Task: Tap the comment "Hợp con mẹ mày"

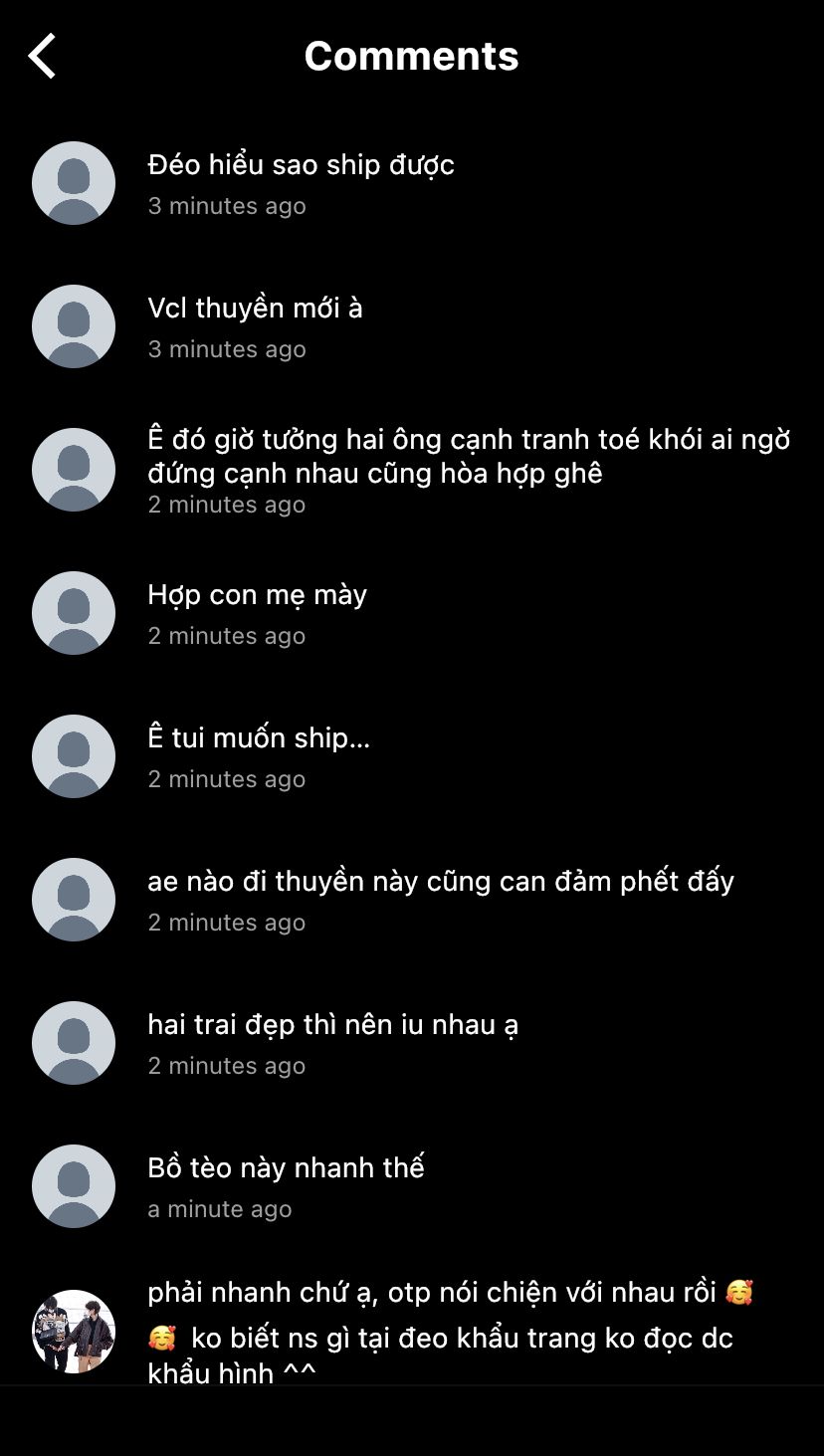Action: click(x=257, y=595)
